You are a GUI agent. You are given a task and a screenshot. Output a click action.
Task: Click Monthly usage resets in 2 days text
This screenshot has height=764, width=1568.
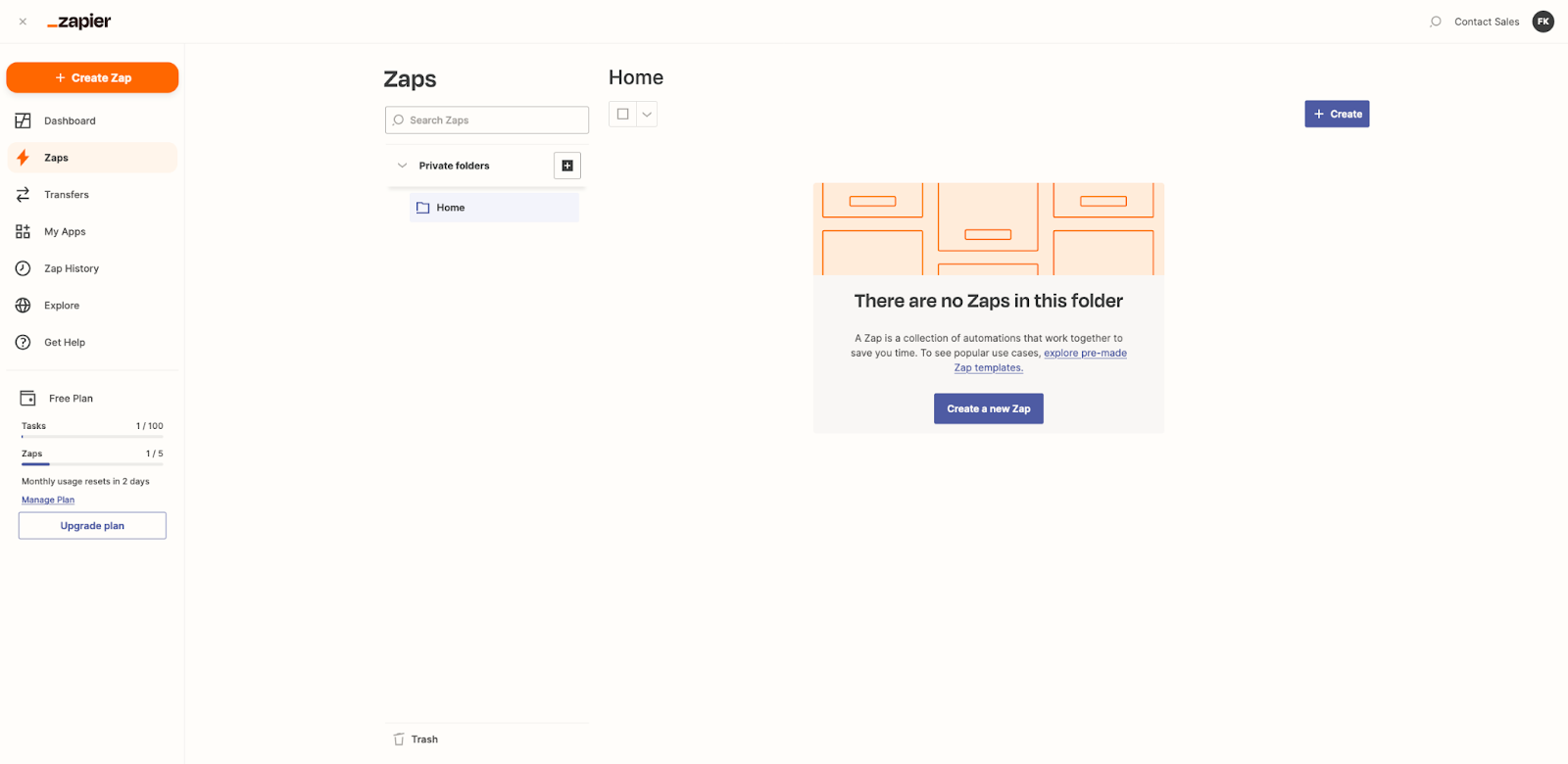pyautogui.click(x=85, y=481)
